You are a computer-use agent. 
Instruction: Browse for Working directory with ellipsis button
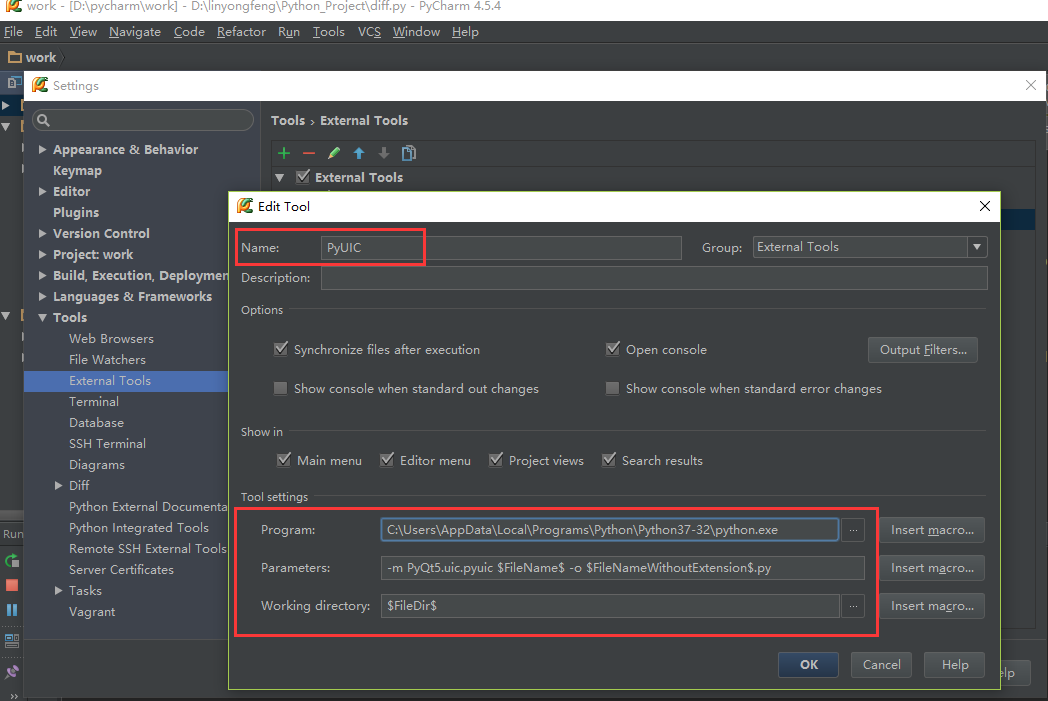tap(853, 606)
